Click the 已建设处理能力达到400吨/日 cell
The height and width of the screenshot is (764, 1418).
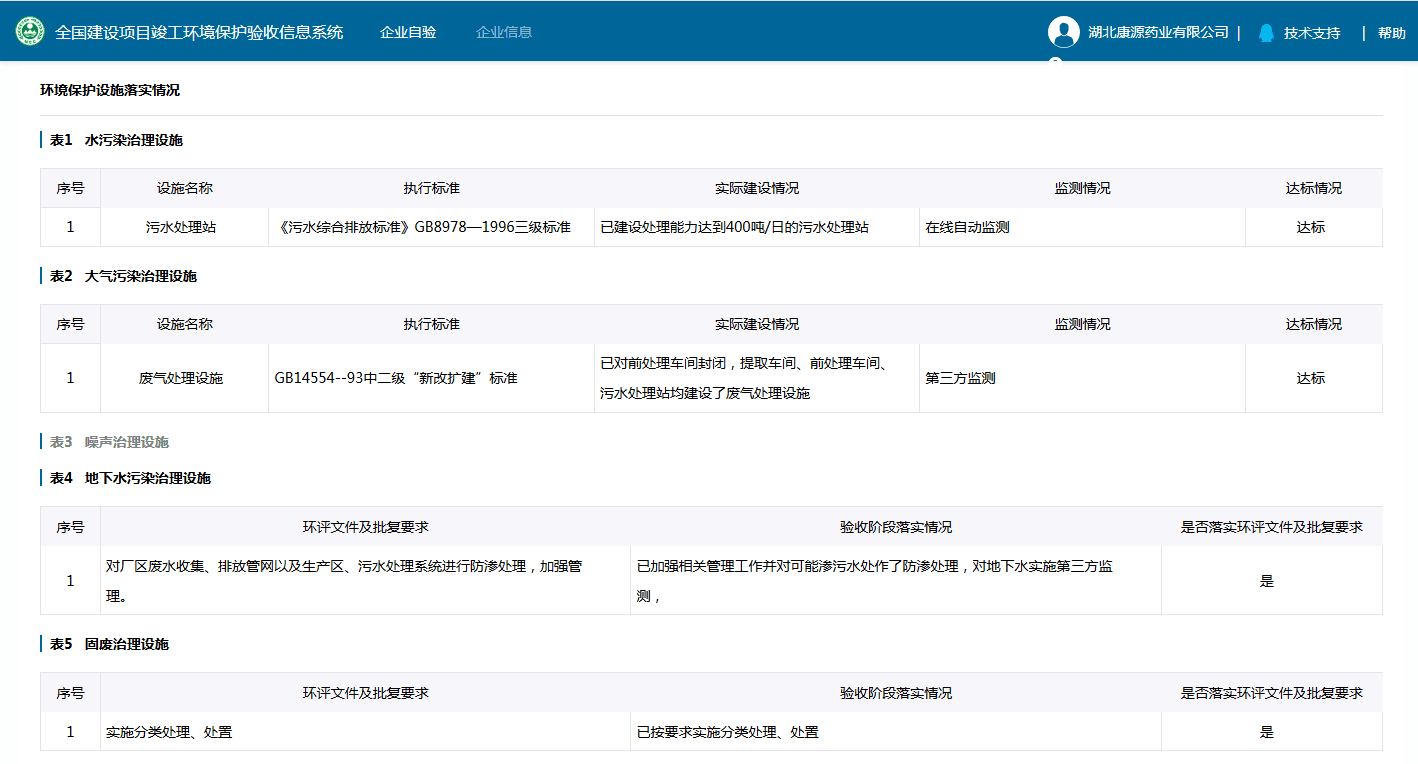point(757,227)
